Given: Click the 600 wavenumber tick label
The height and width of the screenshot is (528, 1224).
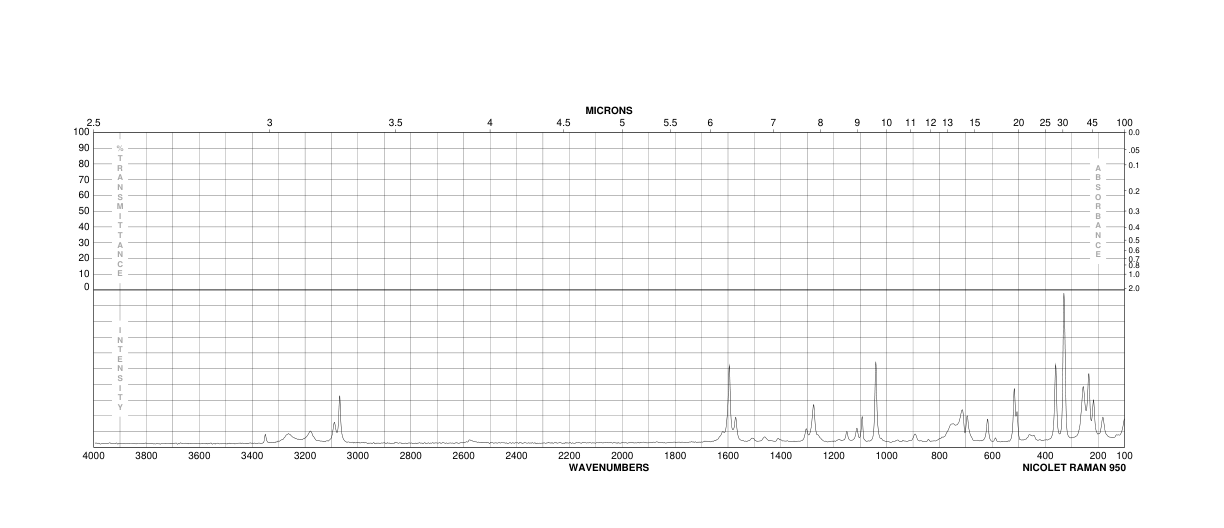Looking at the screenshot, I should click(992, 456).
